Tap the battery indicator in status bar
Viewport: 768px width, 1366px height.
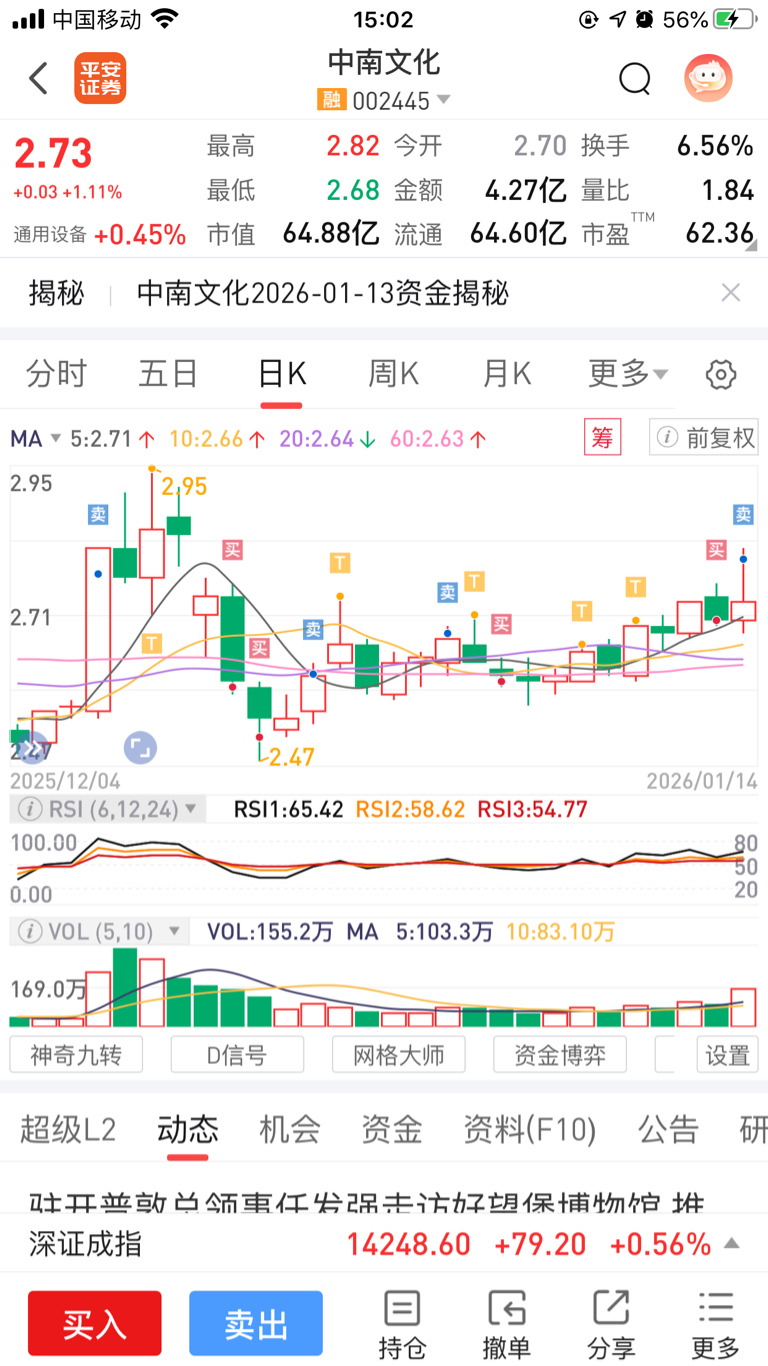737,19
